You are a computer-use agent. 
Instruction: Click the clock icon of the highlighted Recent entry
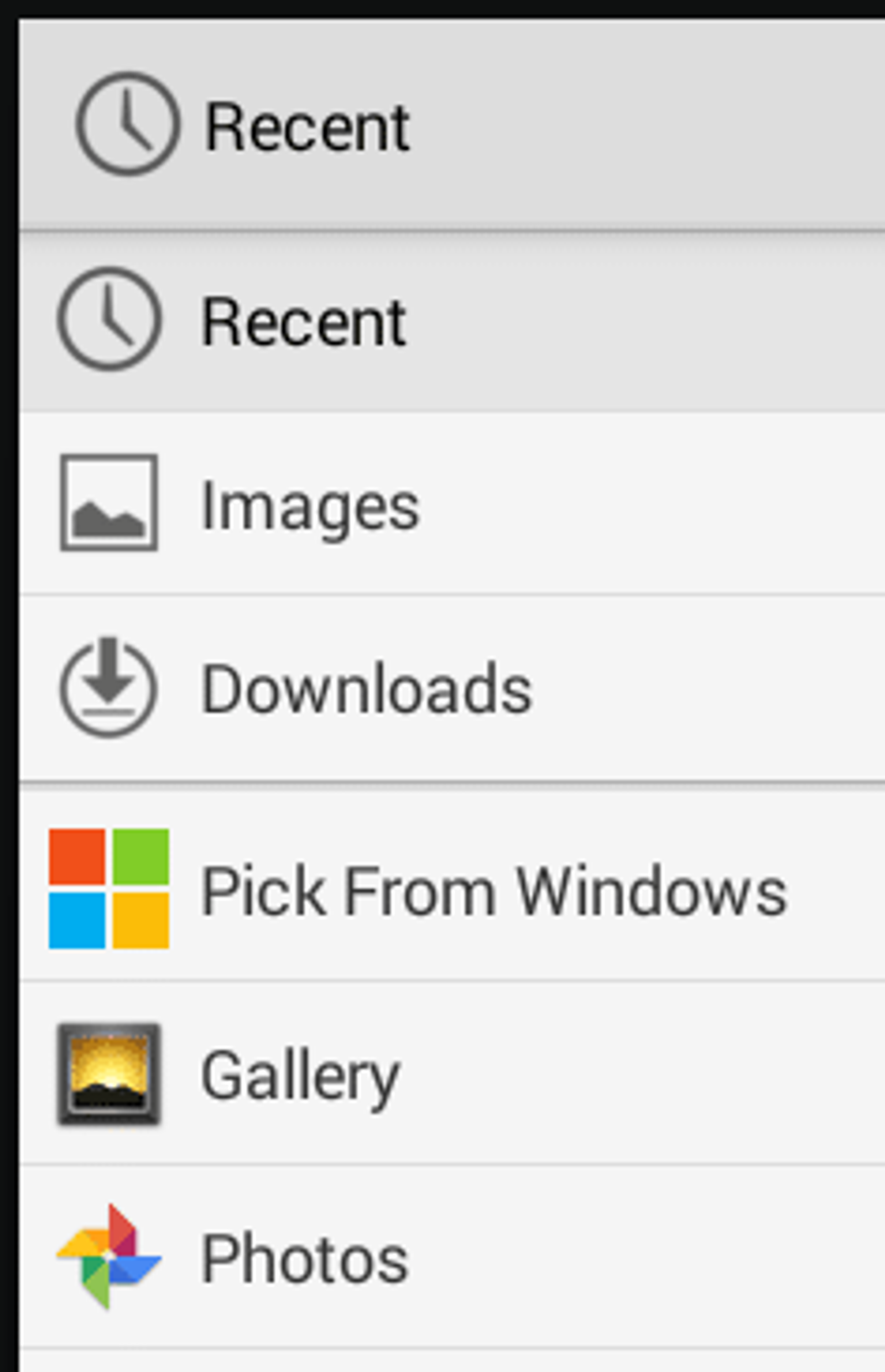109,319
